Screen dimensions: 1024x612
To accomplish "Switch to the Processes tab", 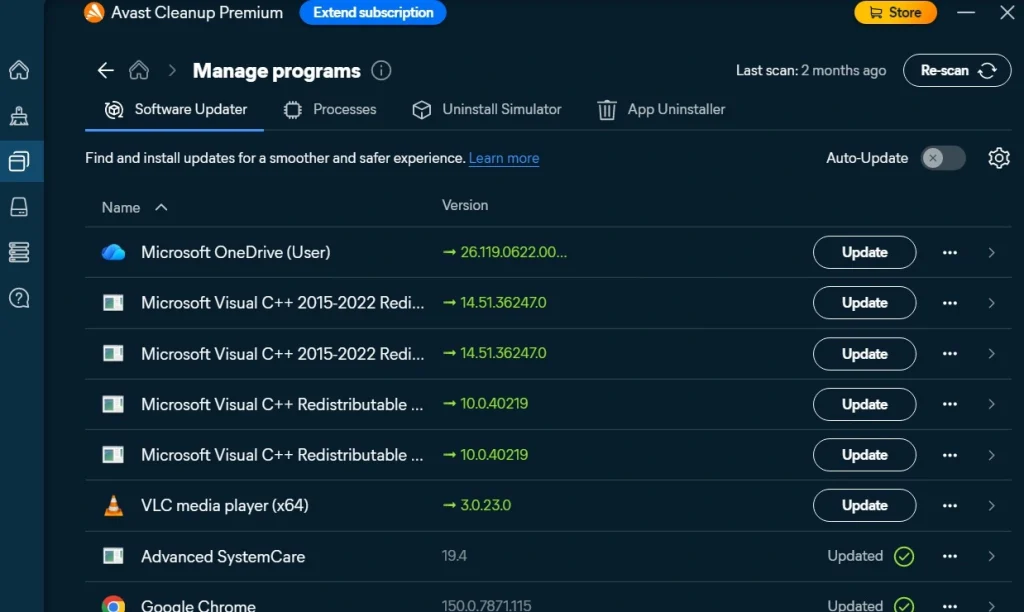I will tap(330, 110).
